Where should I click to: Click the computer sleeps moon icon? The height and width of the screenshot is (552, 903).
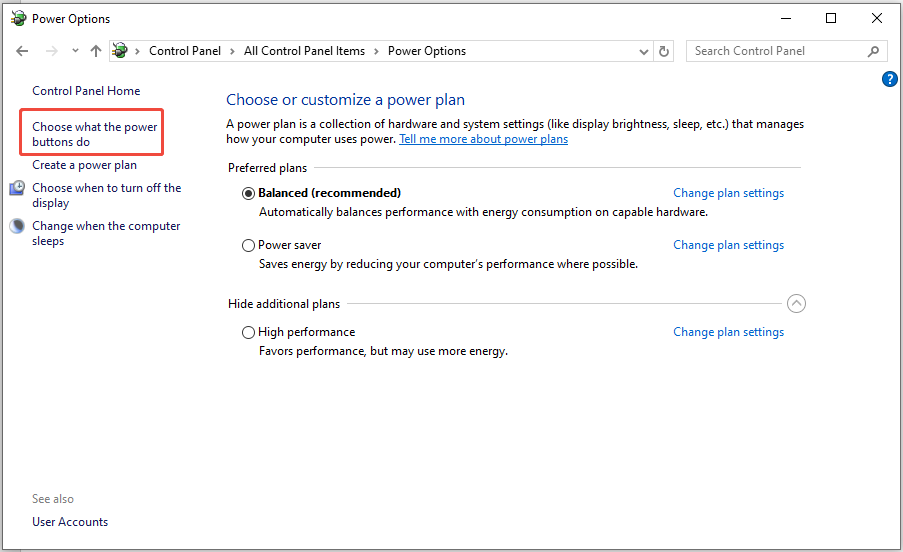[17, 227]
